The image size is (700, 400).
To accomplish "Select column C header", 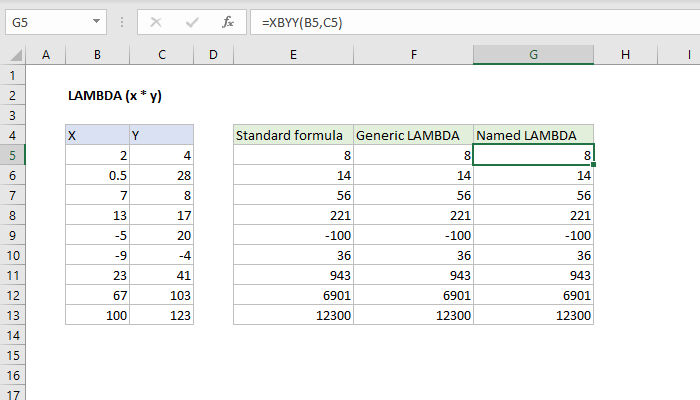I will (162, 55).
